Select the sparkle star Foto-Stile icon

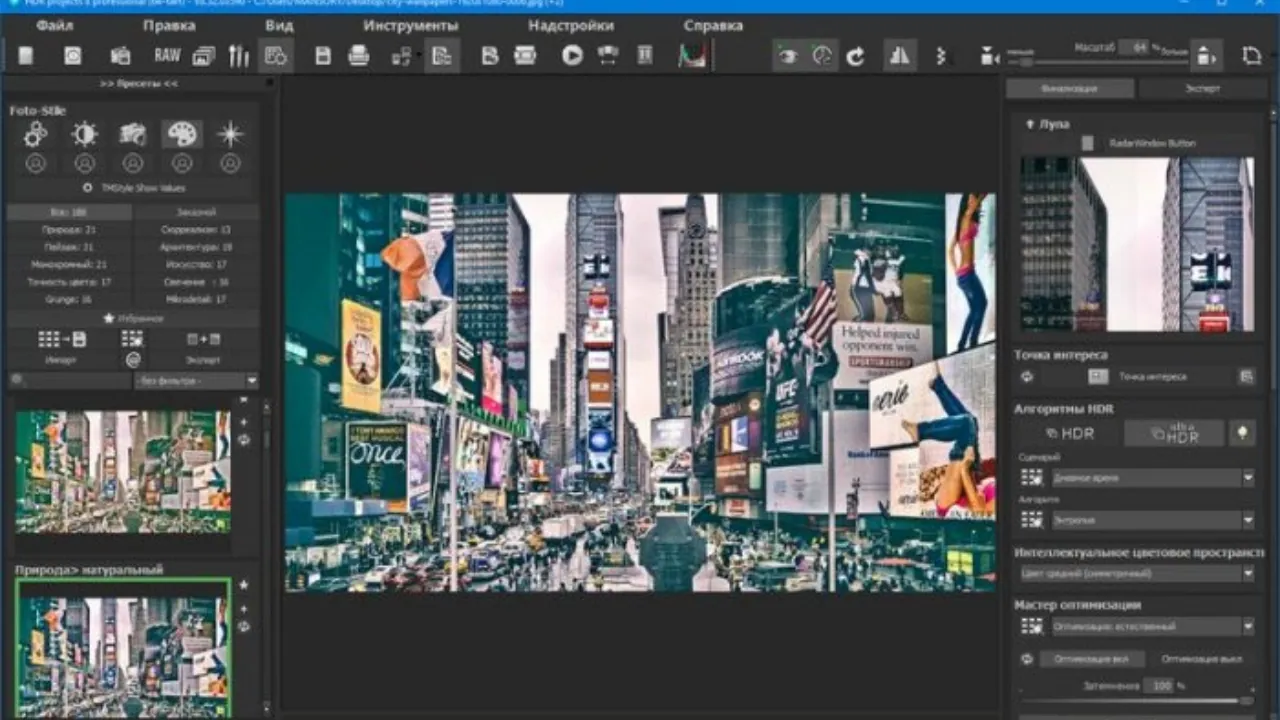231,134
